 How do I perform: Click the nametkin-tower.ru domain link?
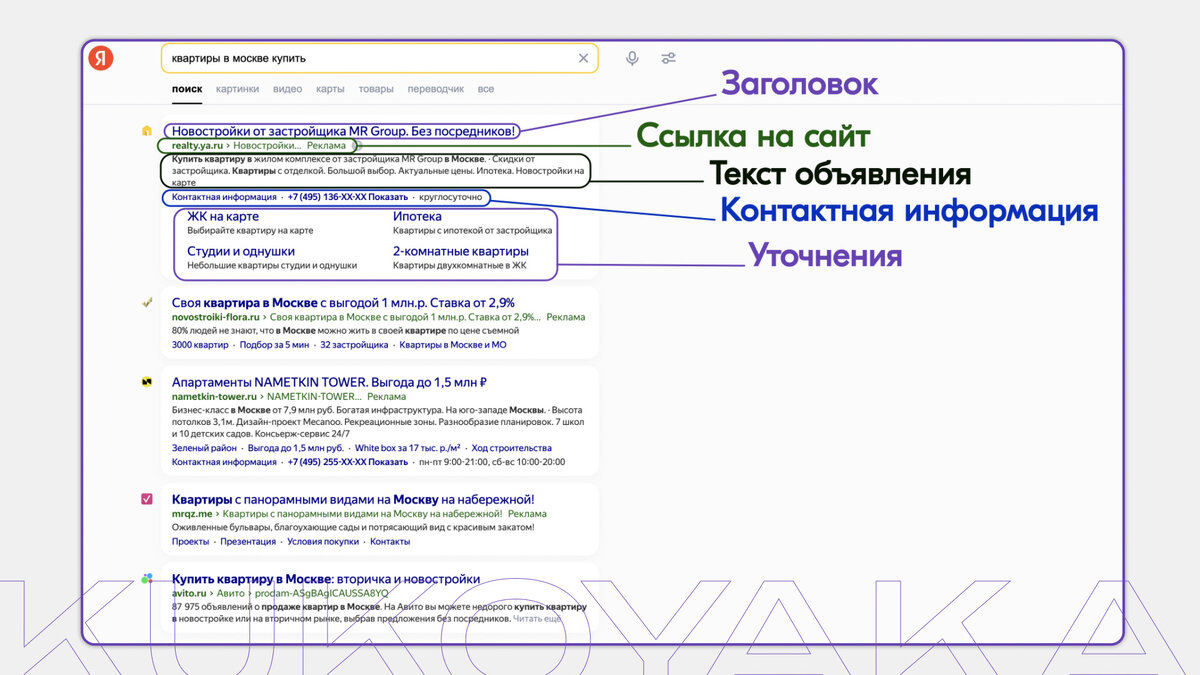pyautogui.click(x=215, y=396)
